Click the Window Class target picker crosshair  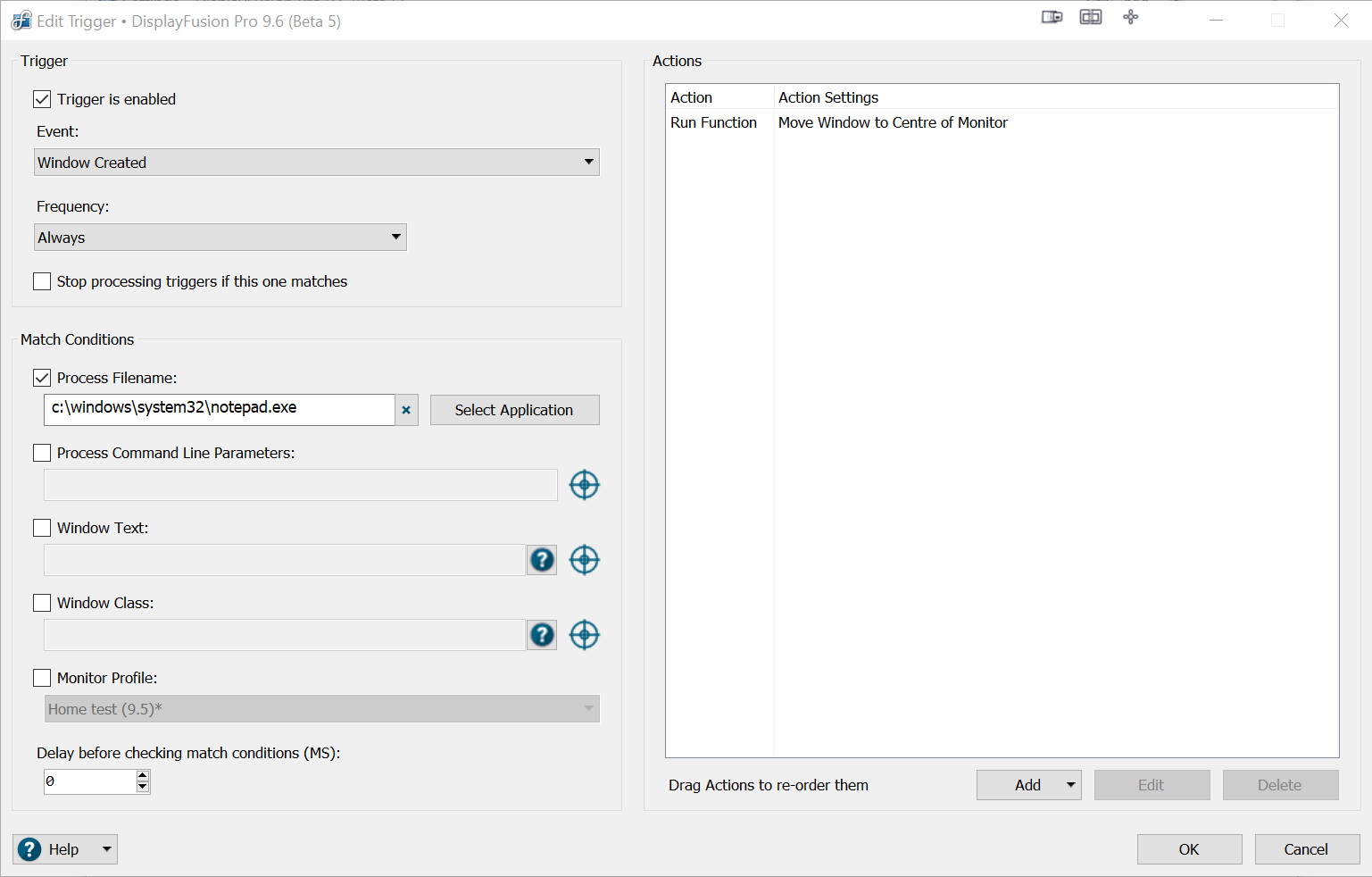584,635
